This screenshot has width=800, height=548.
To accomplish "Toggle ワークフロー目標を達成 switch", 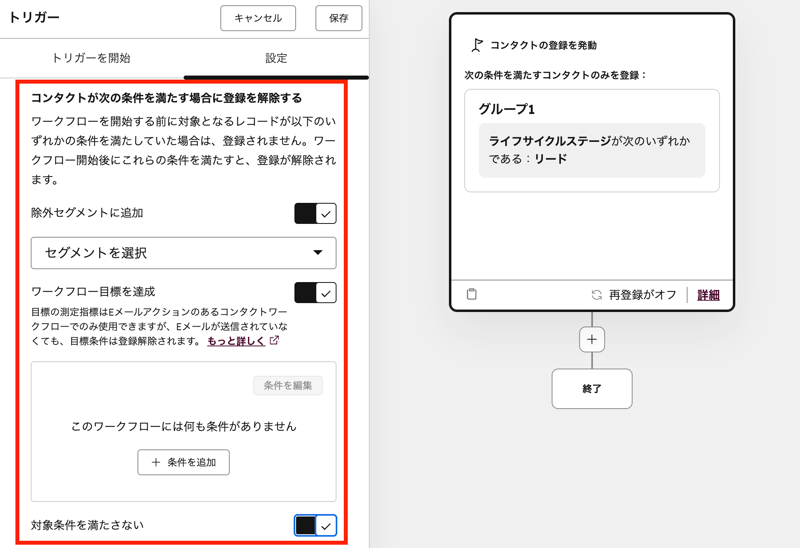I will click(x=315, y=292).
